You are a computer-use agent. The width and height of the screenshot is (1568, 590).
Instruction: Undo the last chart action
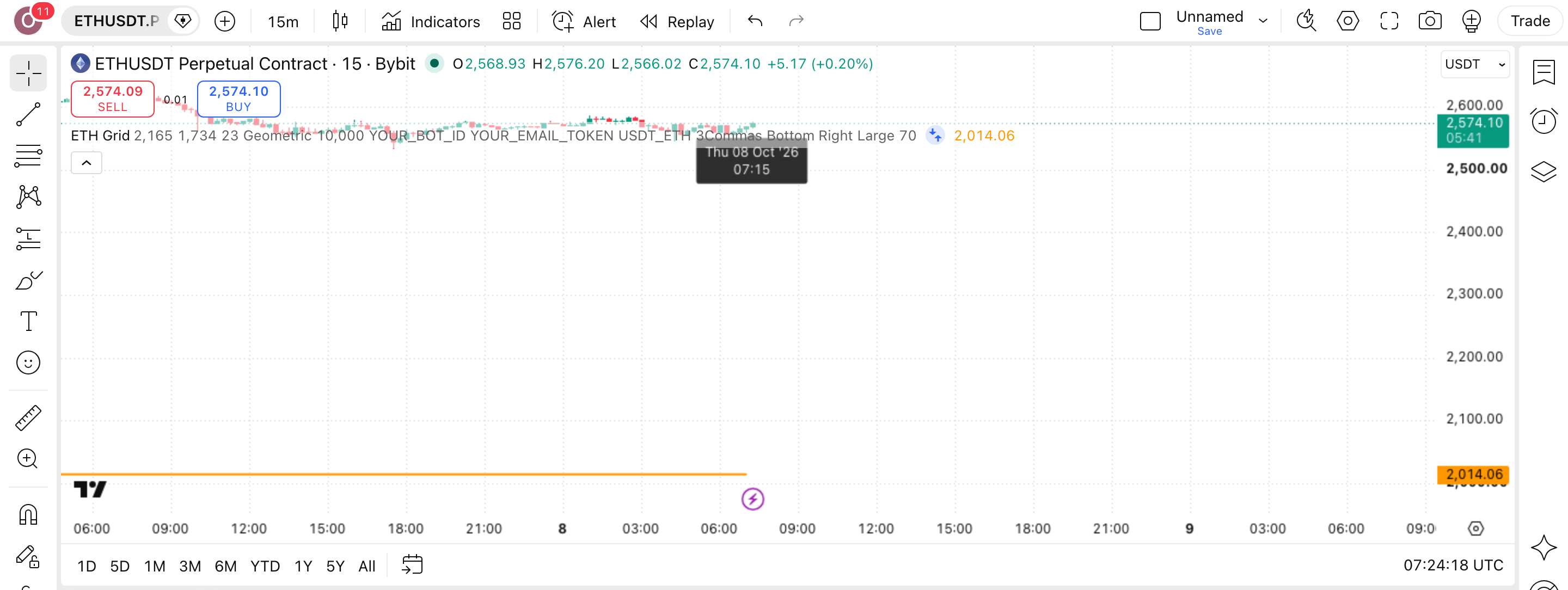755,21
